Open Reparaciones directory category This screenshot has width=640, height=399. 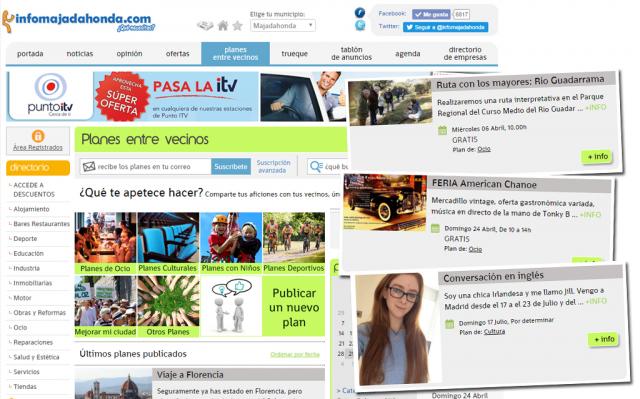33,342
